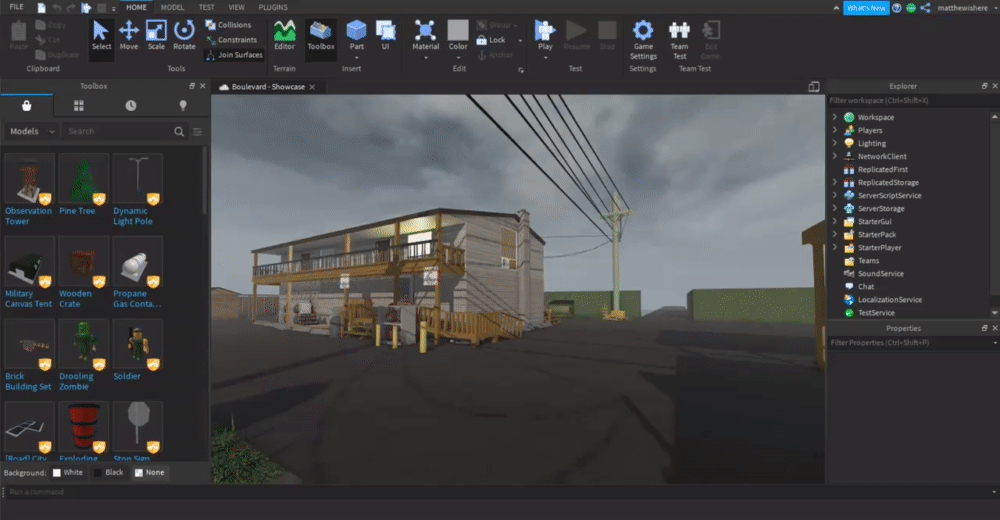Click the share icon near username
Image resolution: width=1000 pixels, height=520 pixels.
coord(925,8)
